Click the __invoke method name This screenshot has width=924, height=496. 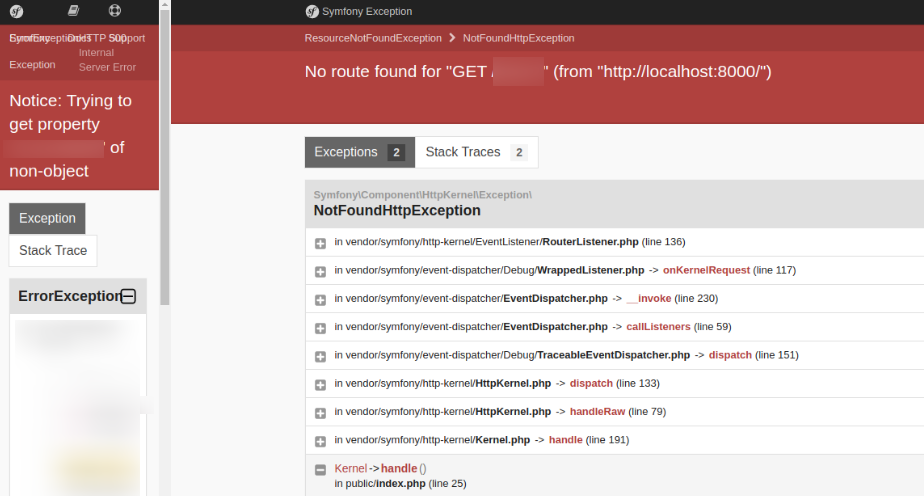[649, 298]
